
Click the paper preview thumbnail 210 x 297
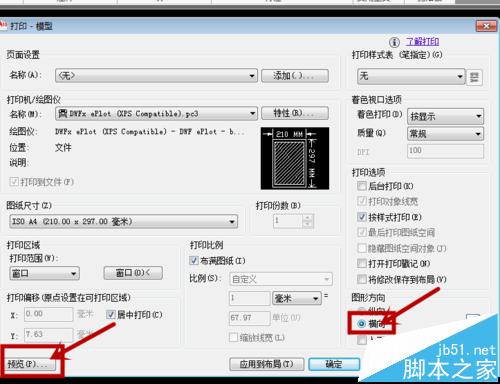[295, 158]
